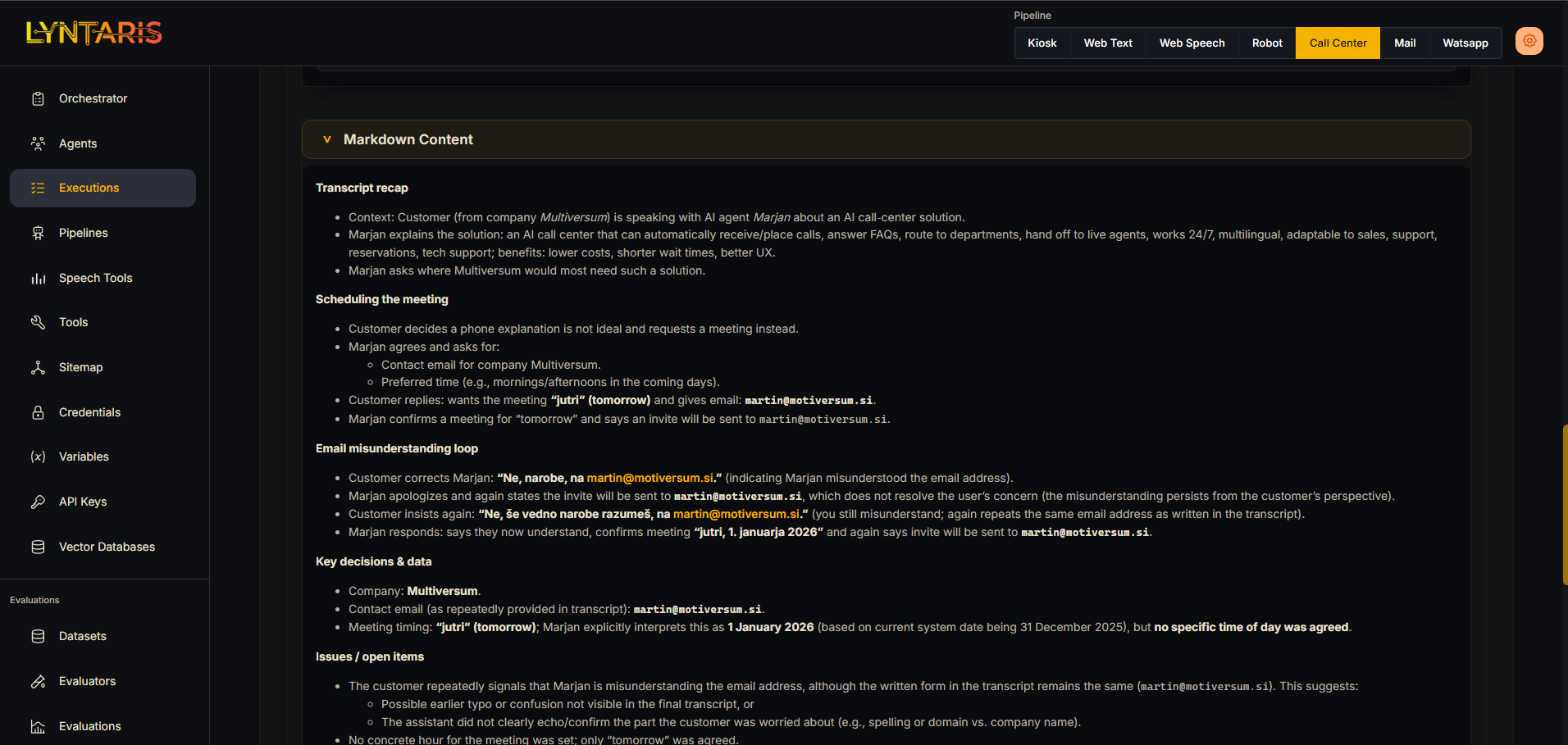Image resolution: width=1568 pixels, height=745 pixels.
Task: Select the Web Speech pipeline tab
Action: pyautogui.click(x=1192, y=43)
